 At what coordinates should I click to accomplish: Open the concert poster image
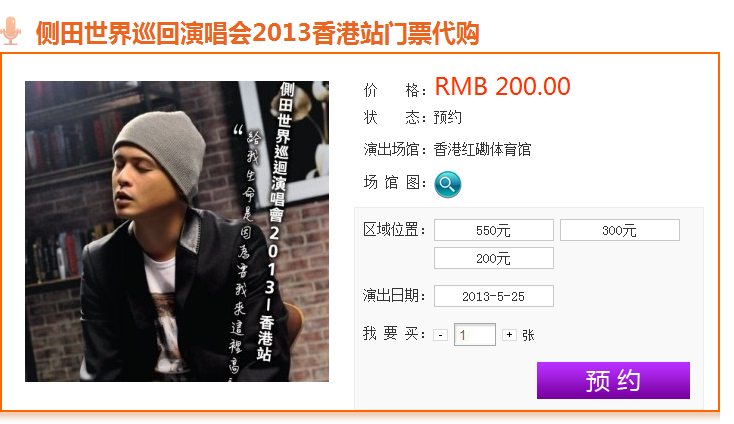click(177, 231)
